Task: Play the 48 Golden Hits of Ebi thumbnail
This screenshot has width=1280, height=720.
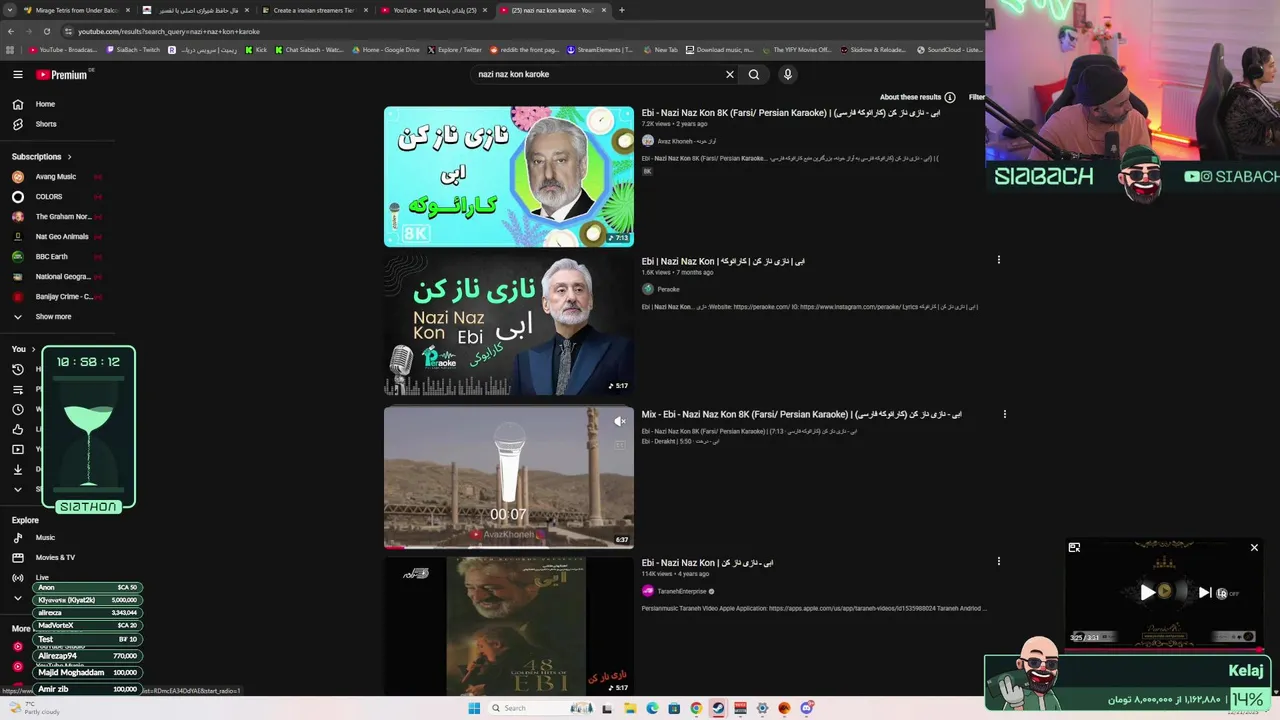Action: point(509,627)
